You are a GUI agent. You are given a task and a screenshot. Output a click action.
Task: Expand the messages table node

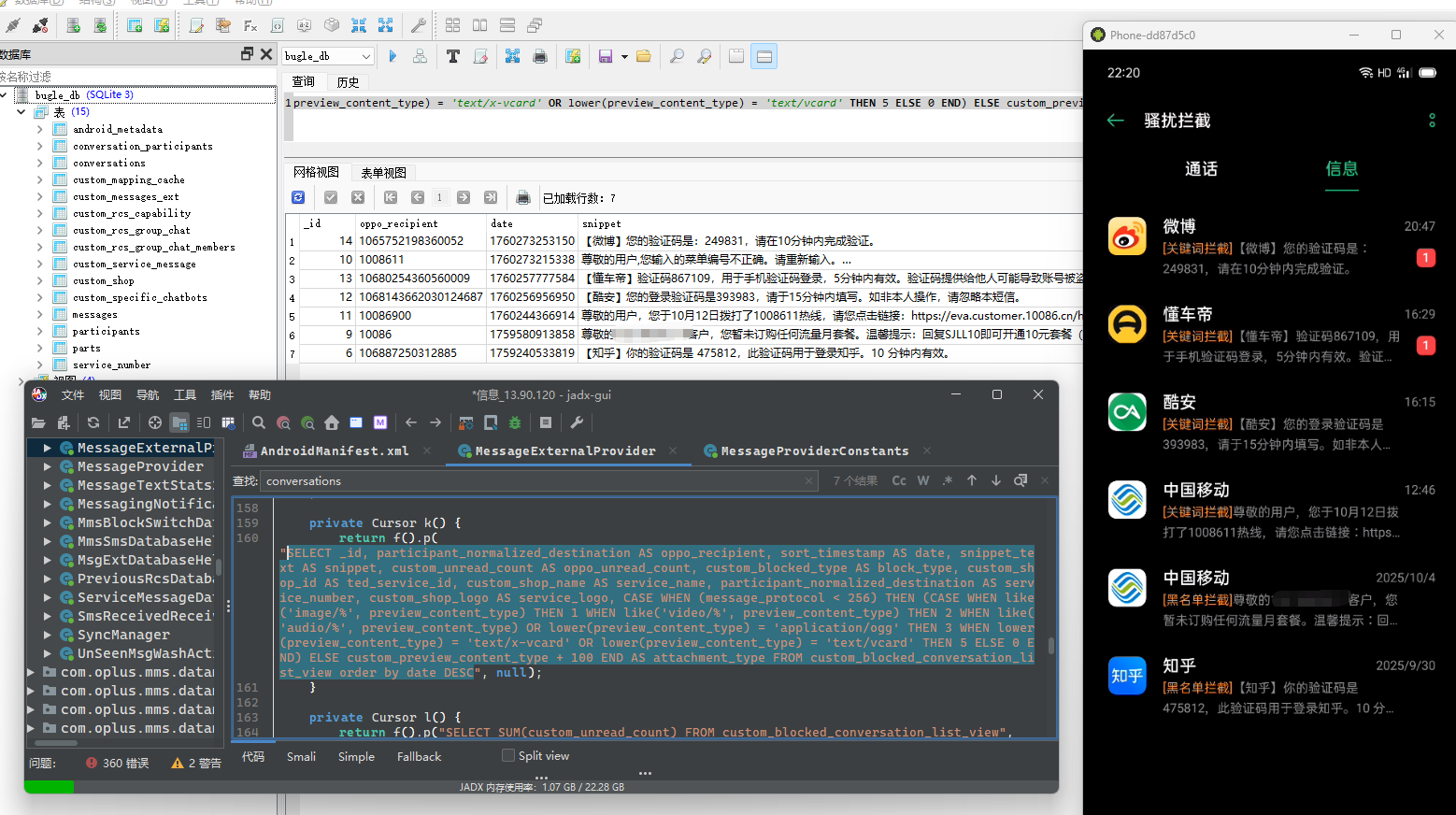click(x=40, y=315)
